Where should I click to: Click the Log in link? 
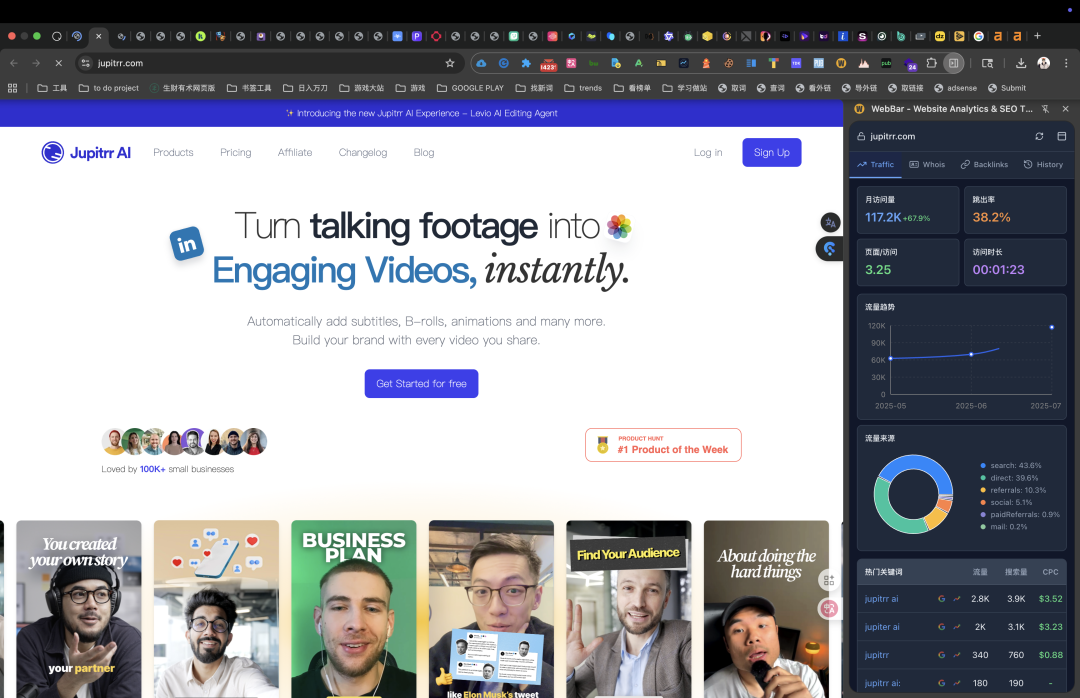coord(708,152)
